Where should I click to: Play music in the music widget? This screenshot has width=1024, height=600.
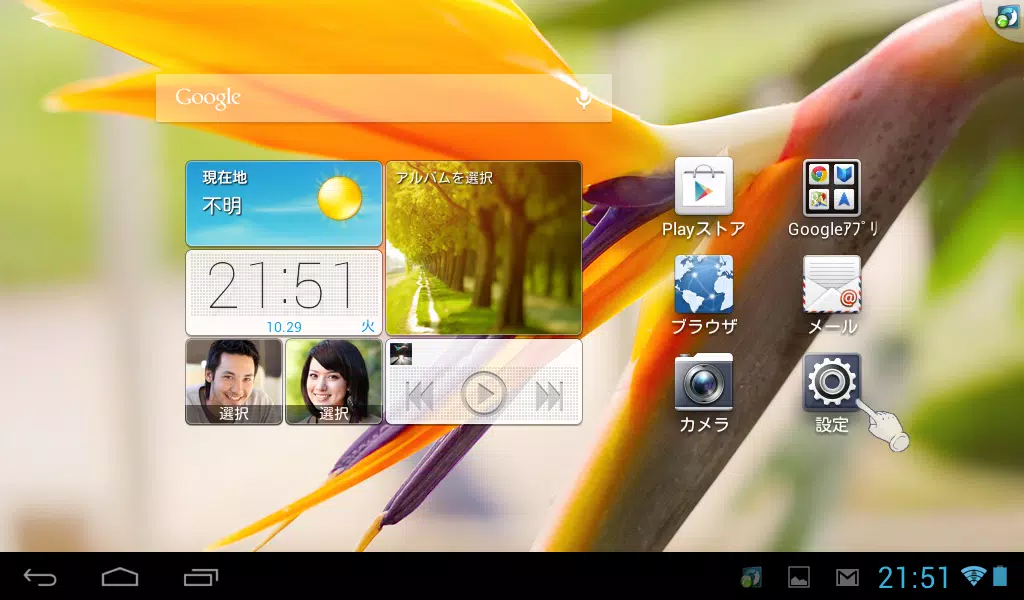pyautogui.click(x=484, y=395)
